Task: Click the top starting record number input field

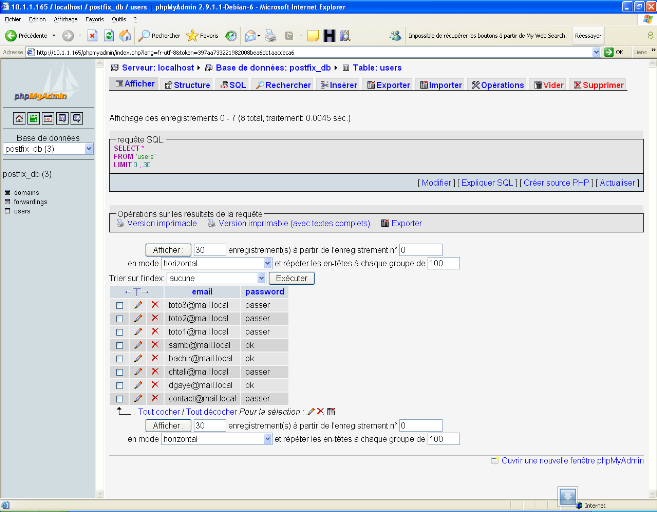Action: [420, 249]
